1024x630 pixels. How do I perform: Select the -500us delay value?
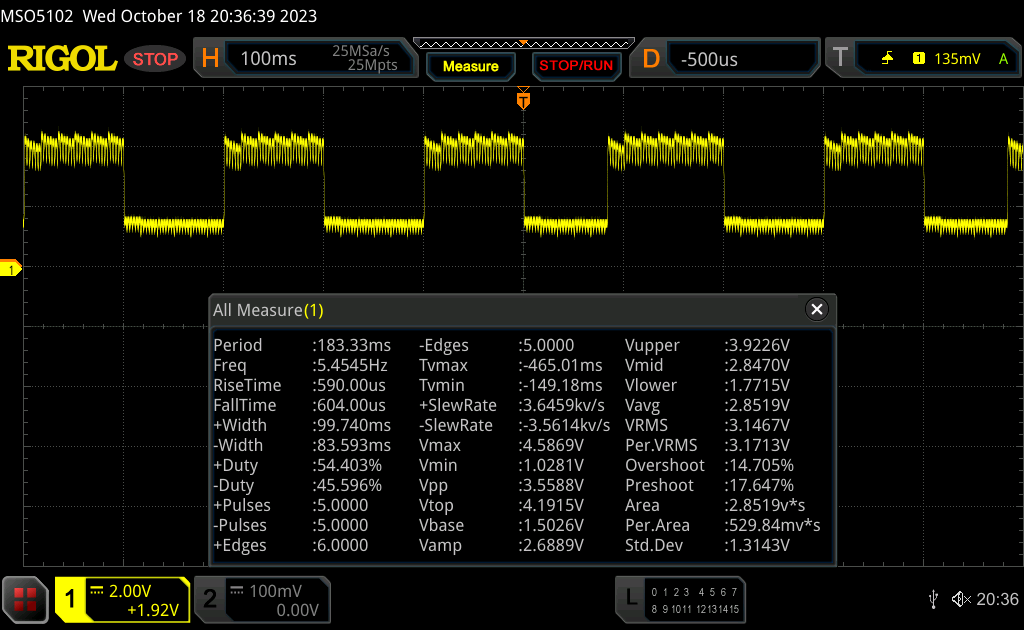pos(709,59)
